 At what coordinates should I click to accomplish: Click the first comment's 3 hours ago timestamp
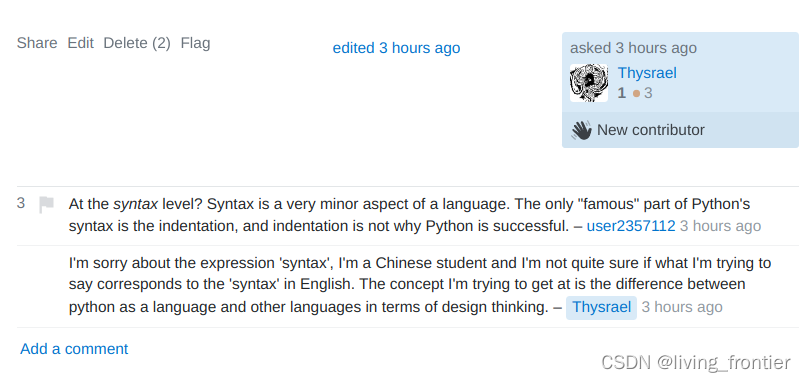pyautogui.click(x=720, y=226)
